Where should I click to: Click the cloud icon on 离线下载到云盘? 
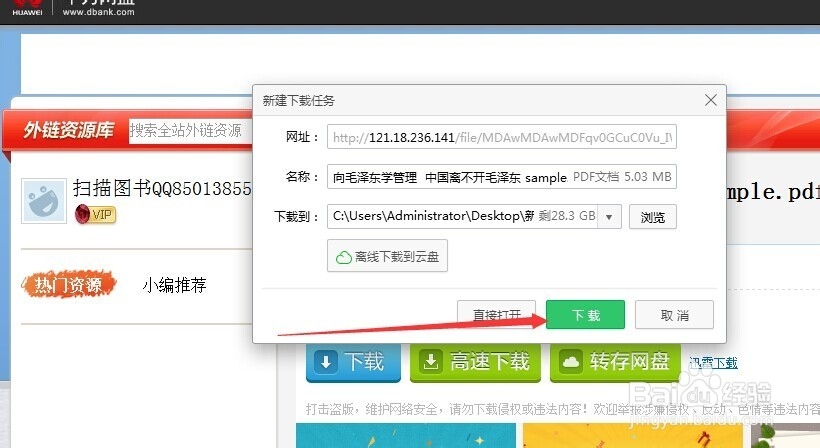344,257
